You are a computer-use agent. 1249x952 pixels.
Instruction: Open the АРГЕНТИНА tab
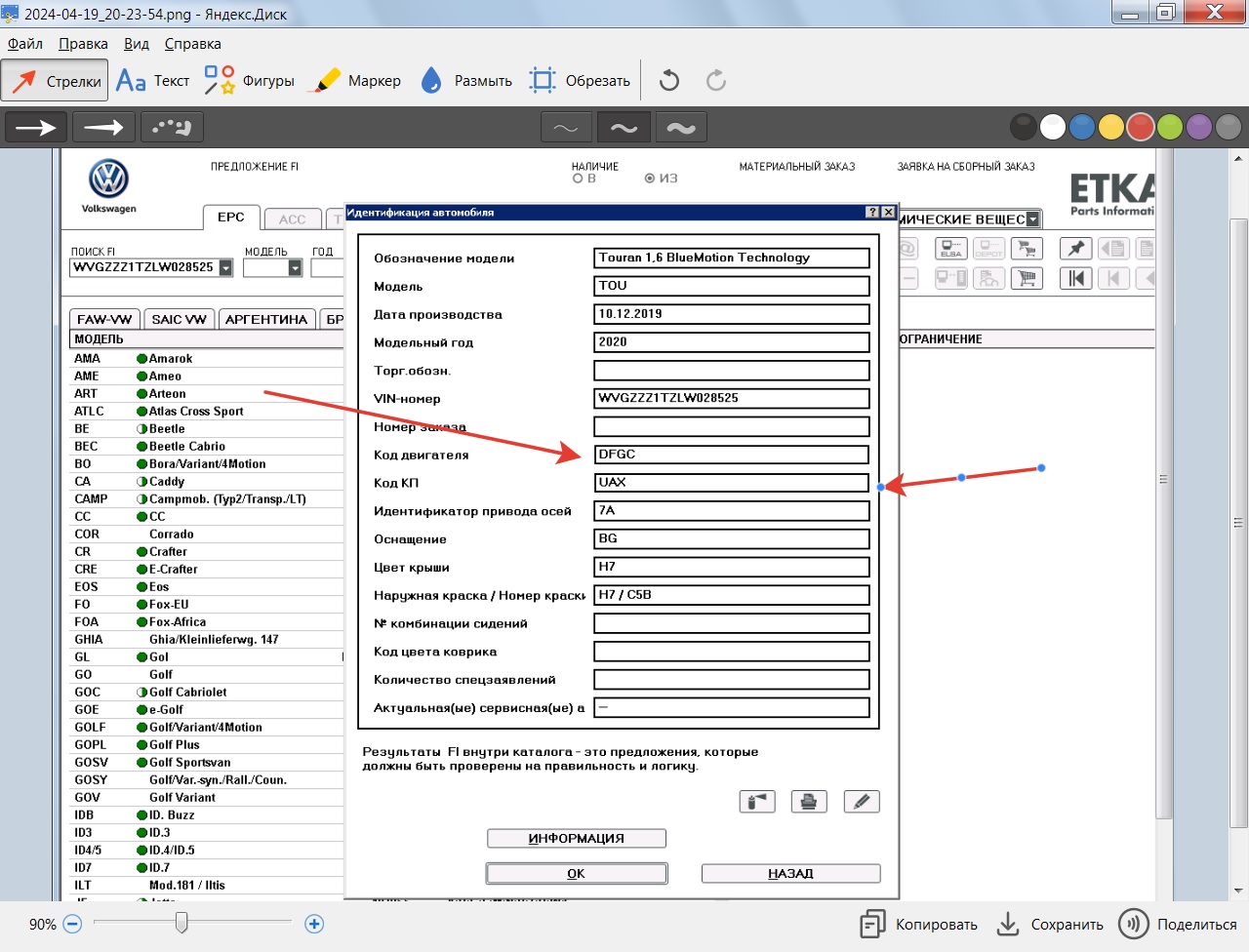(x=266, y=319)
